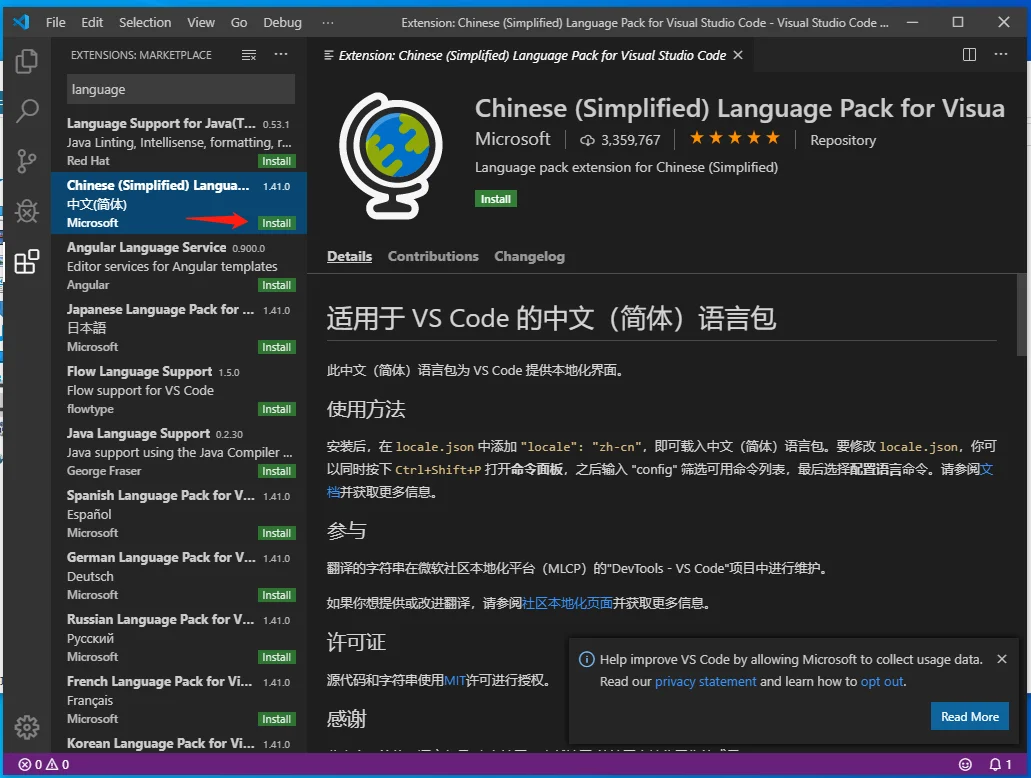This screenshot has width=1031, height=778.
Task: Install German Language Pack
Action: 277,595
